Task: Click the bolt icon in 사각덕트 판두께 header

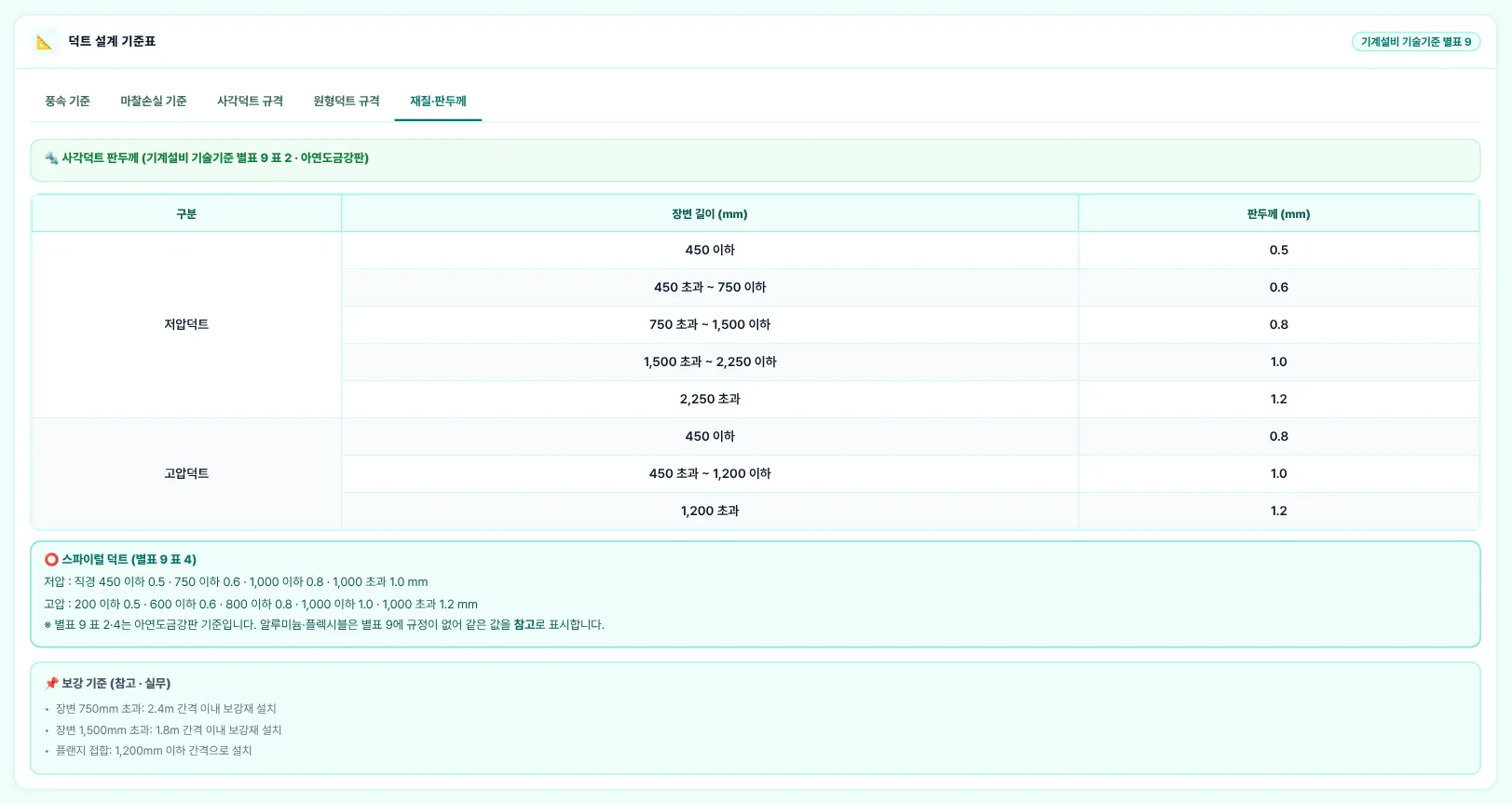Action: (x=51, y=158)
